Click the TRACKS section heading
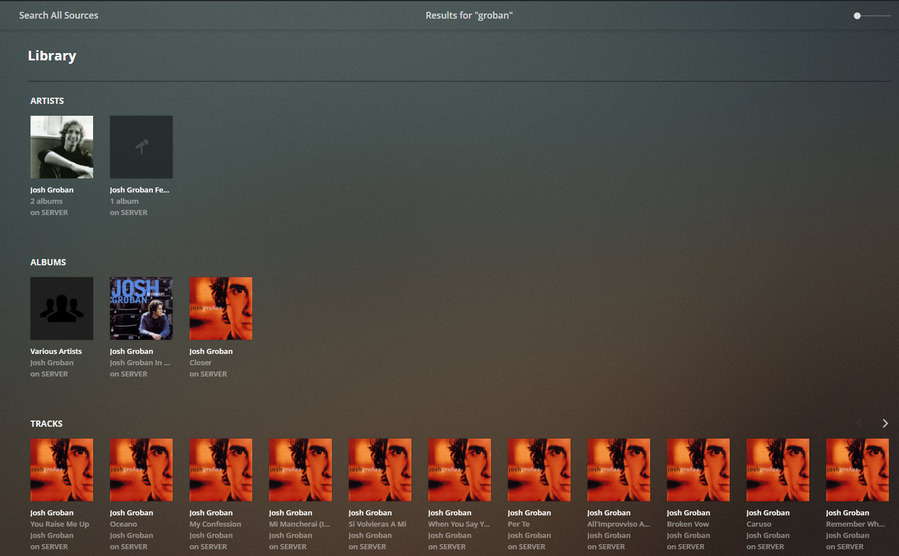This screenshot has width=899, height=556. [46, 424]
